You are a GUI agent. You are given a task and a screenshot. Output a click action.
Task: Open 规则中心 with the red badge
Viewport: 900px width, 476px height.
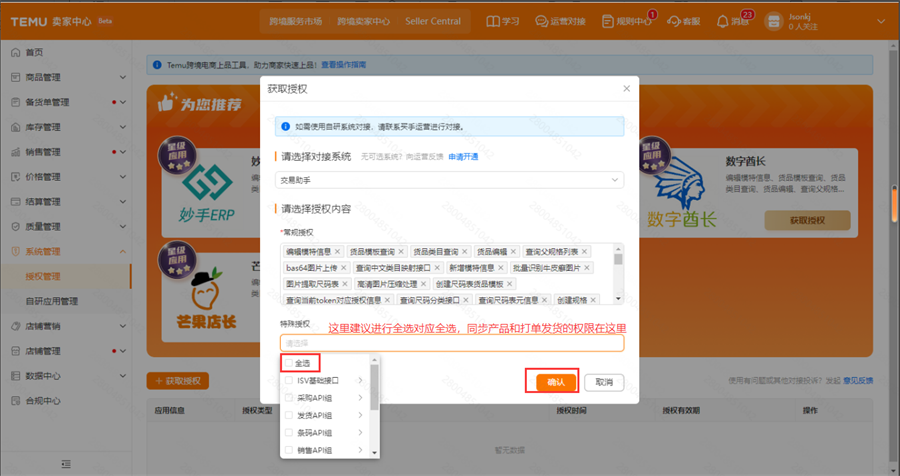[x=627, y=21]
